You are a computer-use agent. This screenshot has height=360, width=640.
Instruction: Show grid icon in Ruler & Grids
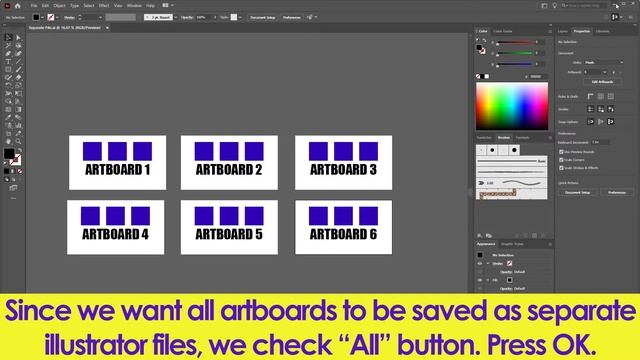[600, 96]
